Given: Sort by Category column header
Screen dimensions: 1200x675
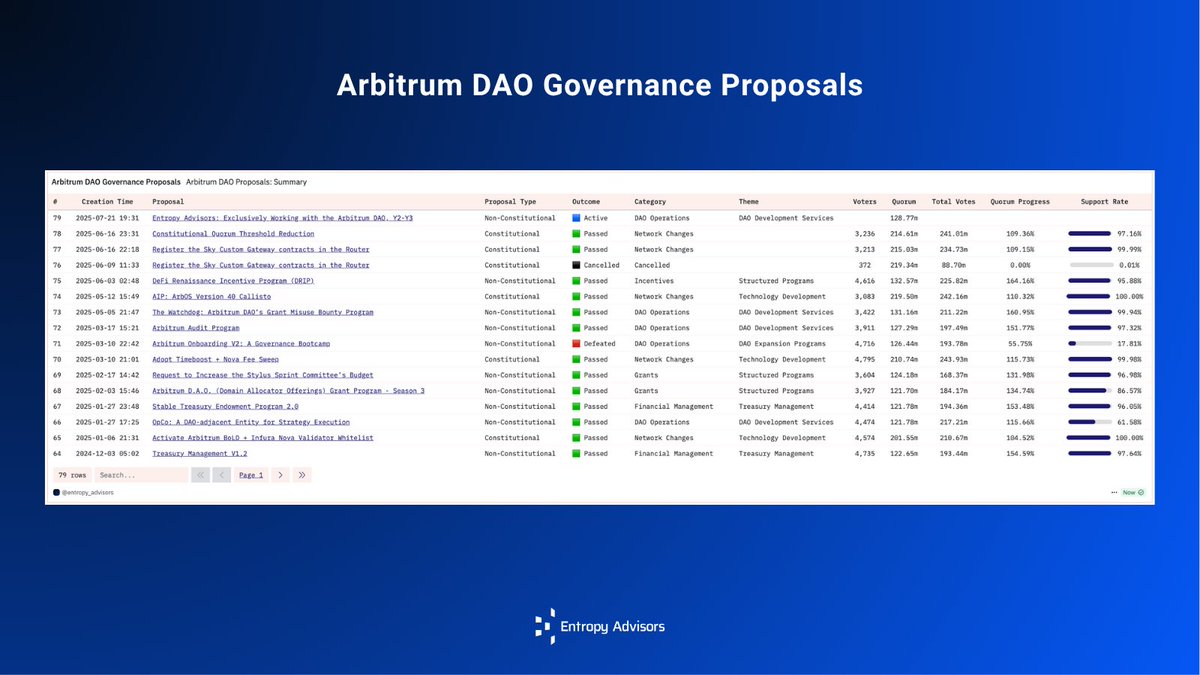Looking at the screenshot, I should 650,201.
